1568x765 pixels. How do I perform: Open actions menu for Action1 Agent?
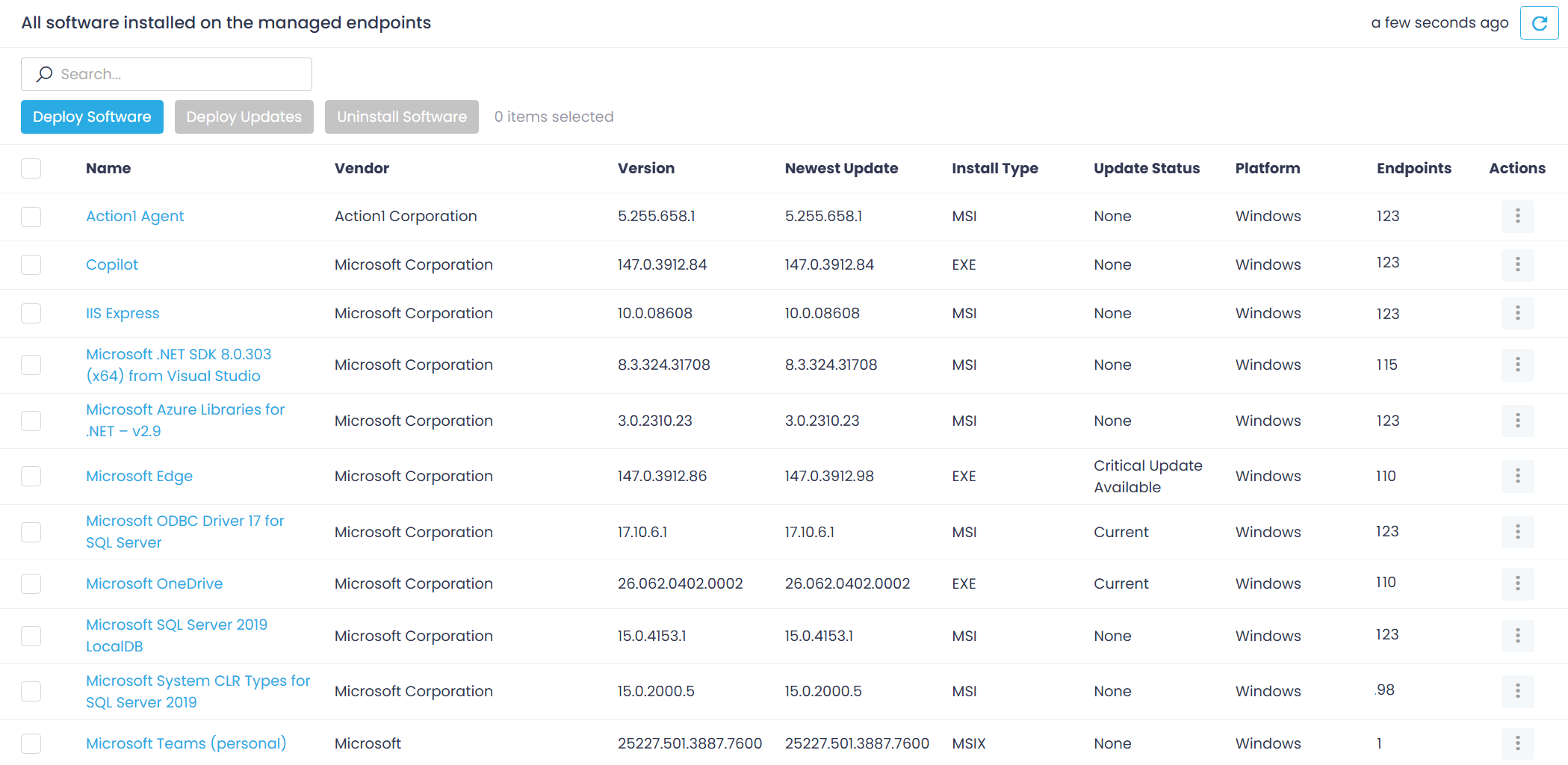click(1517, 216)
